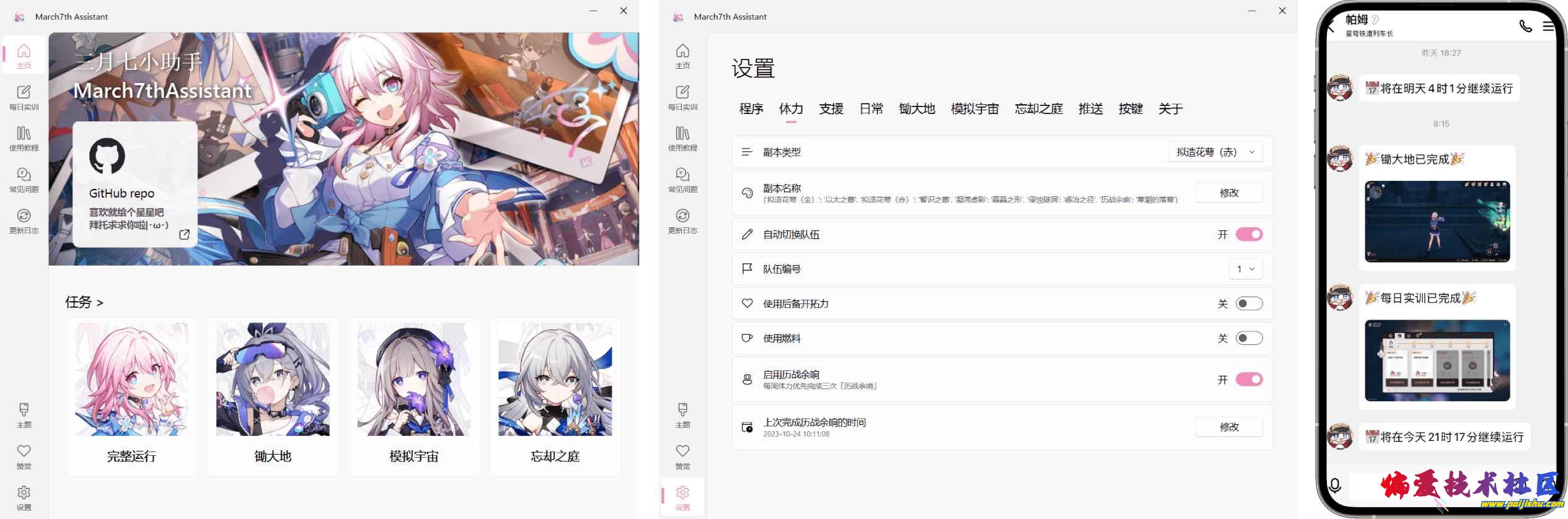
Task: Start the 完整运行 task card
Action: (131, 396)
